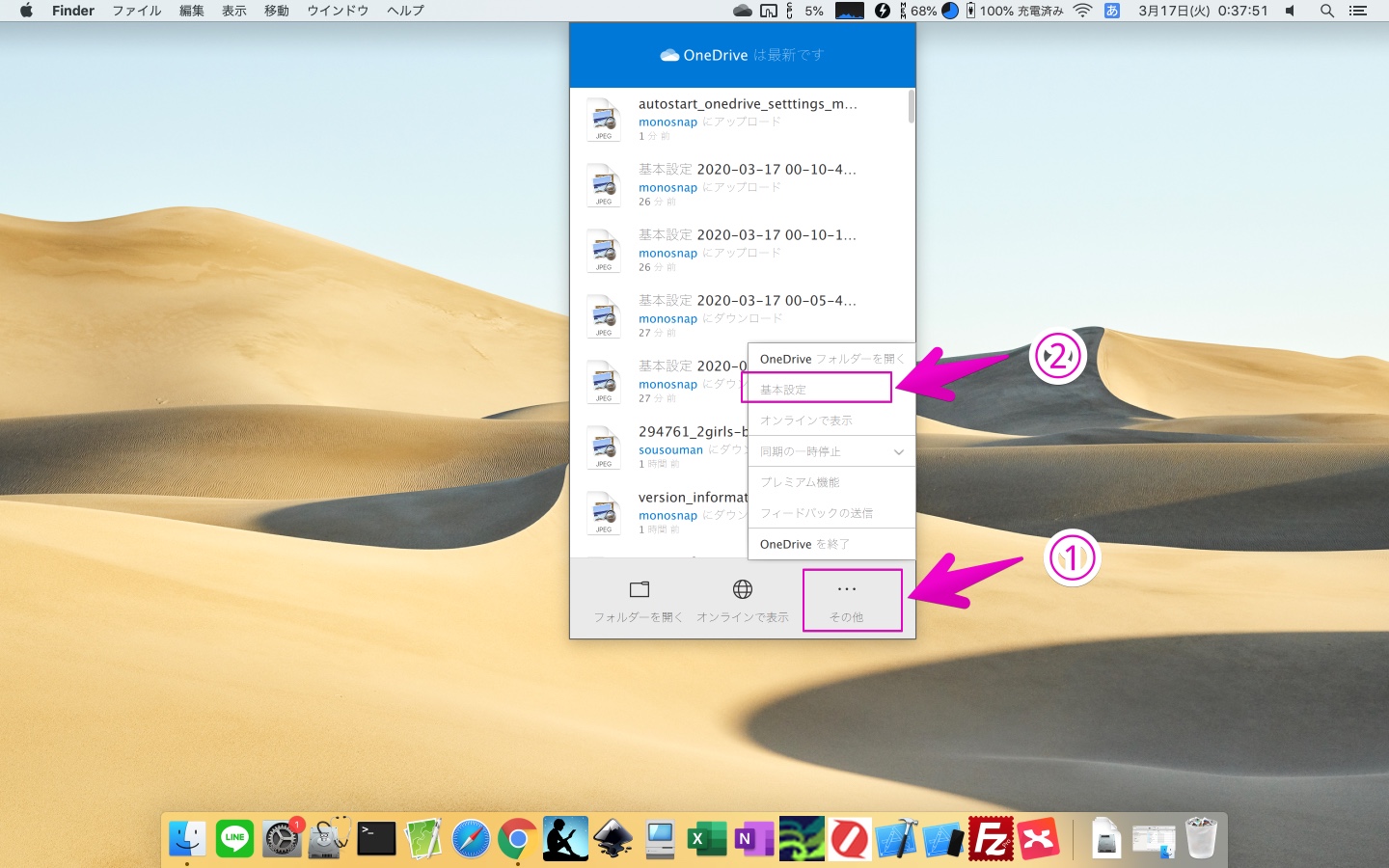Image resolution: width=1389 pixels, height=868 pixels.
Task: Click JPEG thumbnail of version_informat file
Action: point(604,513)
